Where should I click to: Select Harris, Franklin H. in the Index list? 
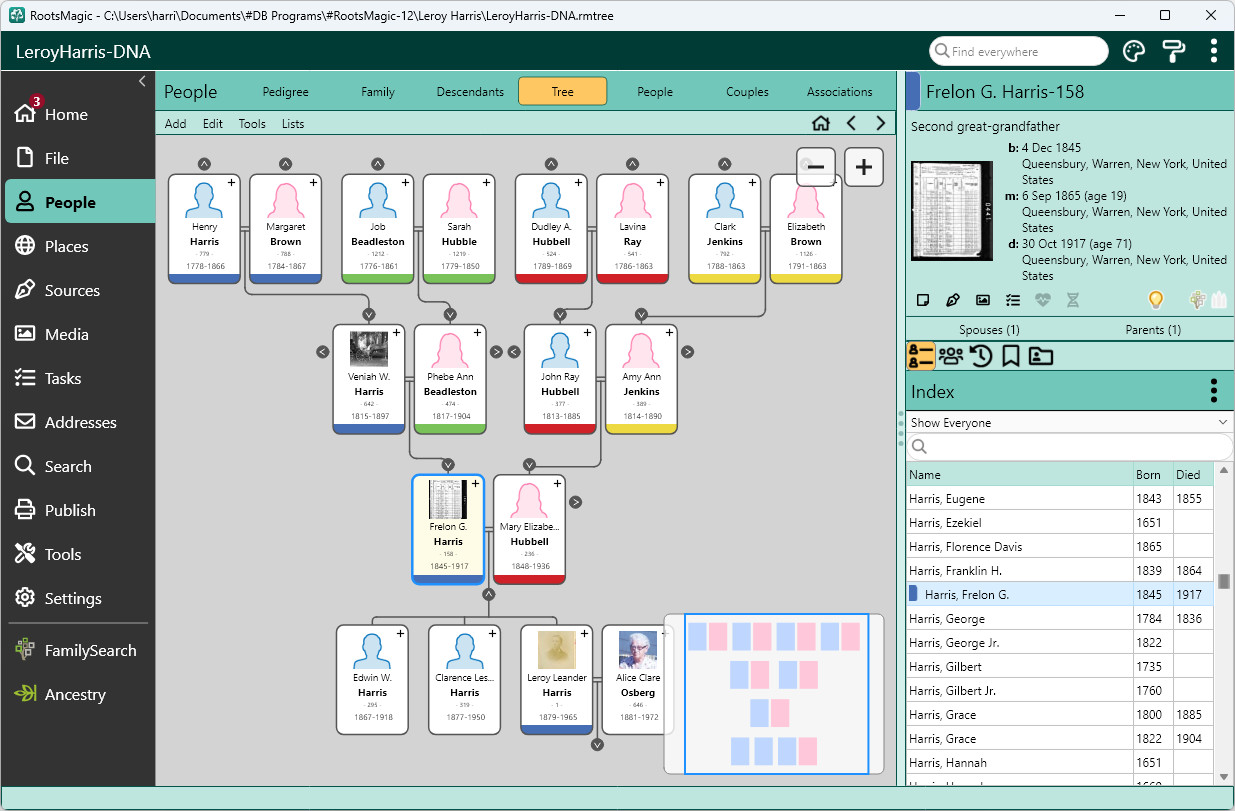1059,570
